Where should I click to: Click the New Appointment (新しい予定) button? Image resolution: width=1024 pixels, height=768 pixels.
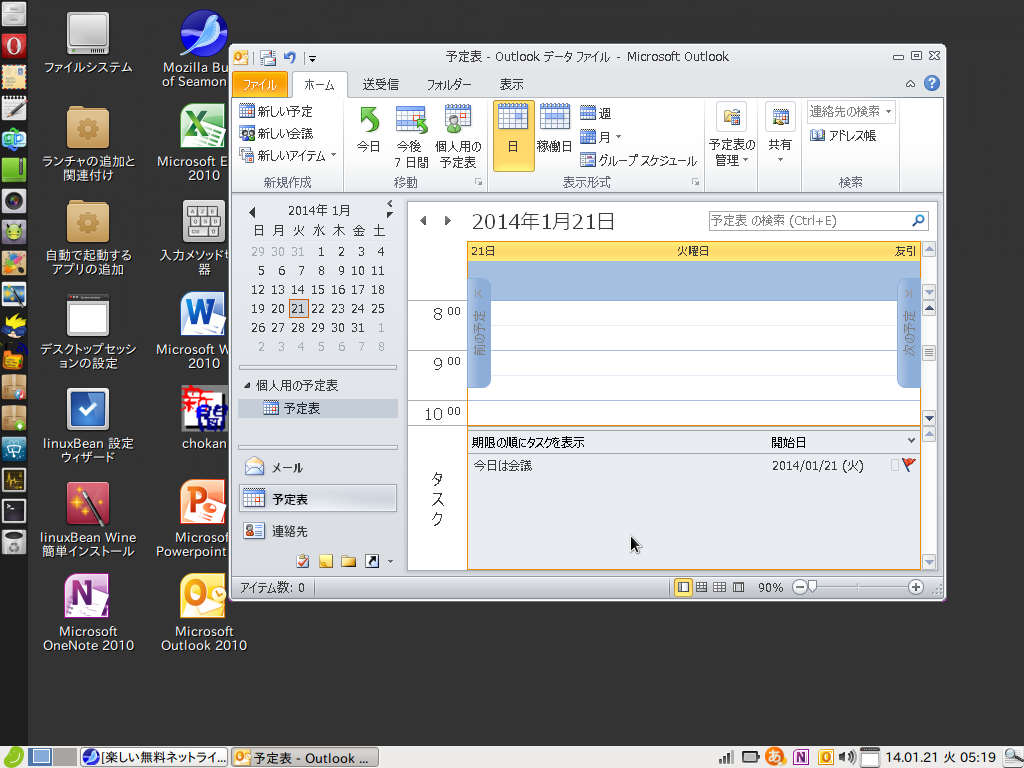point(276,111)
